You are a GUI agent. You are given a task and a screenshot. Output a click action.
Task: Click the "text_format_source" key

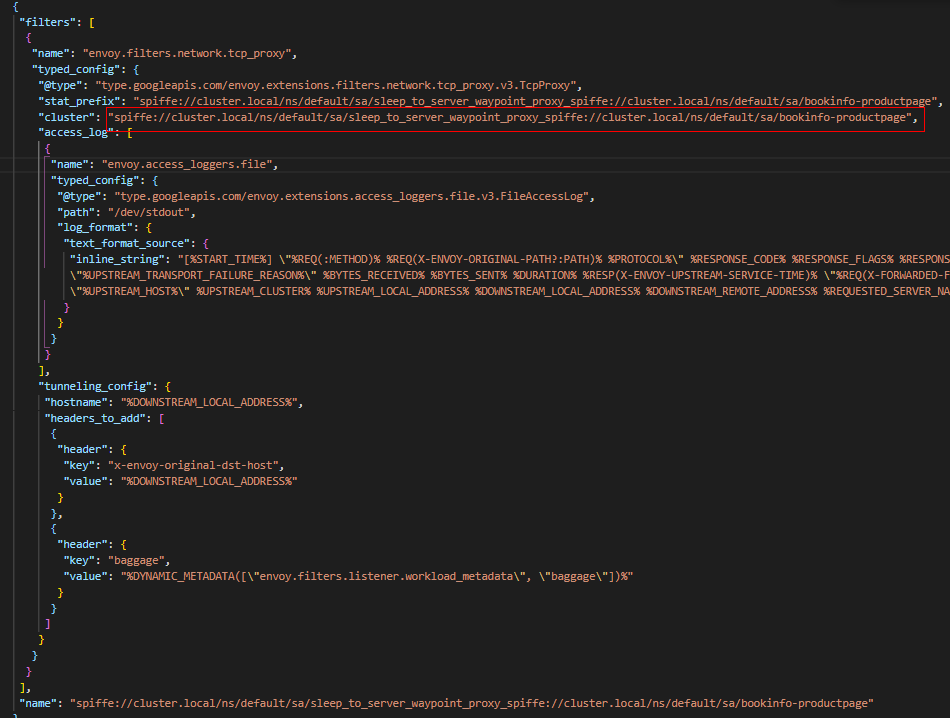click(x=126, y=244)
